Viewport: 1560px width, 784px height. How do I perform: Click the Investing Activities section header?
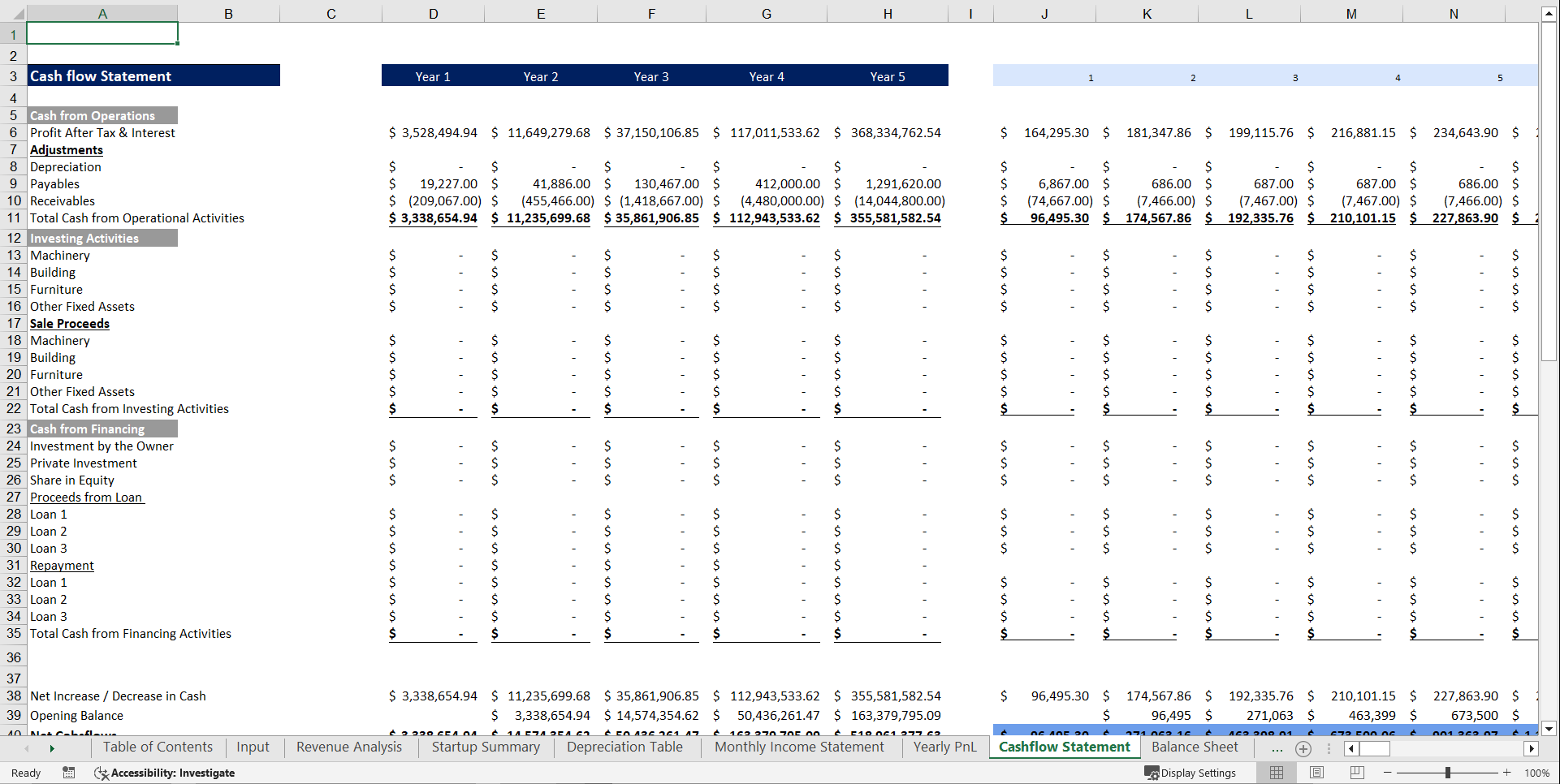pos(102,238)
